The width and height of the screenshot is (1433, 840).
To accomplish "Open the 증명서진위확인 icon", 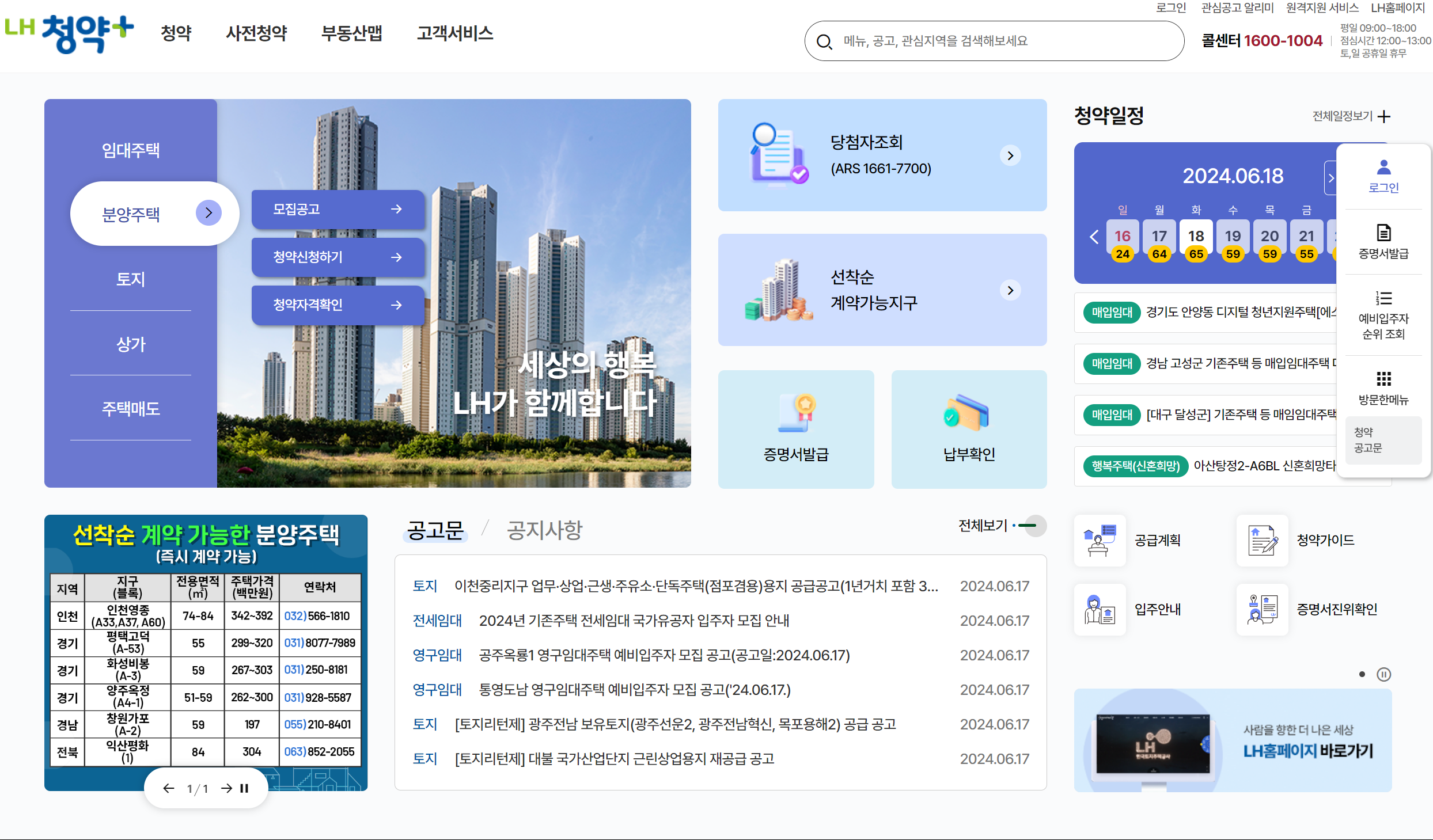I will [1262, 609].
